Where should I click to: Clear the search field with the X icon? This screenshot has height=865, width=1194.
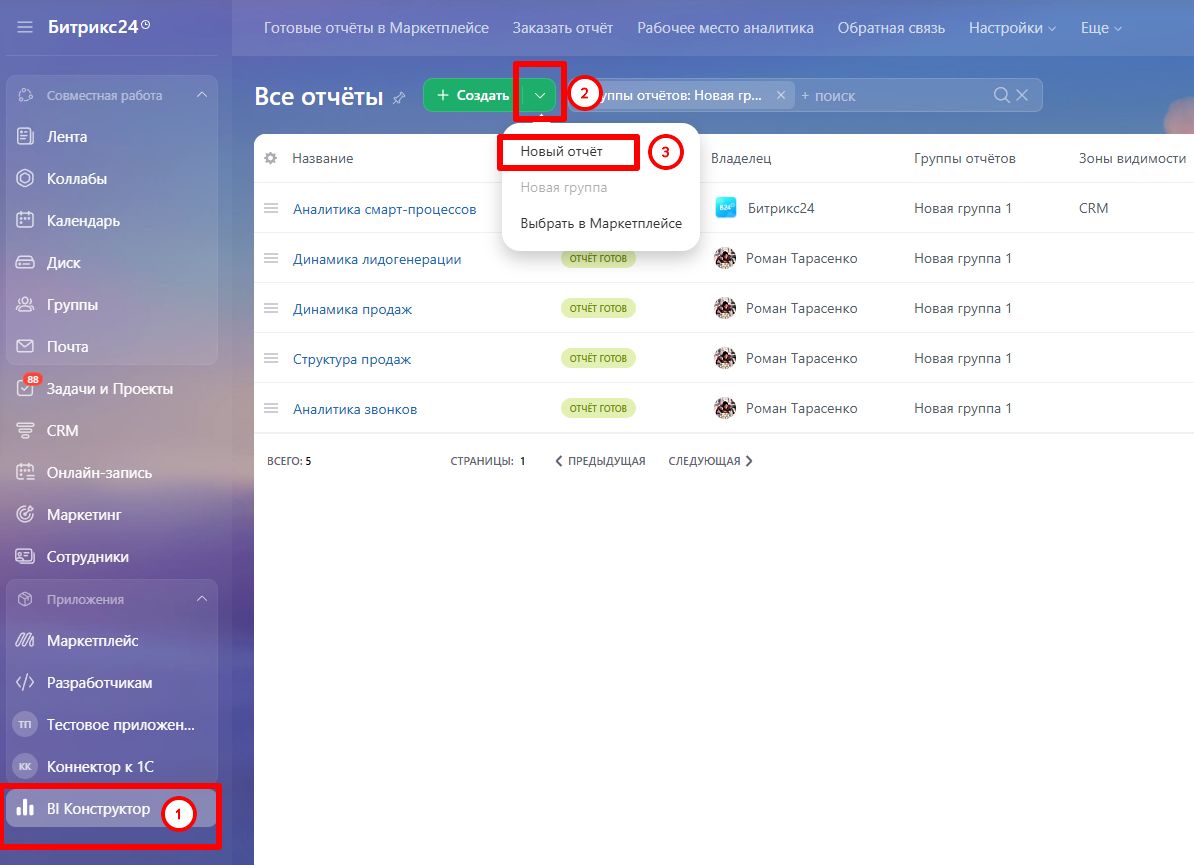tap(1022, 95)
